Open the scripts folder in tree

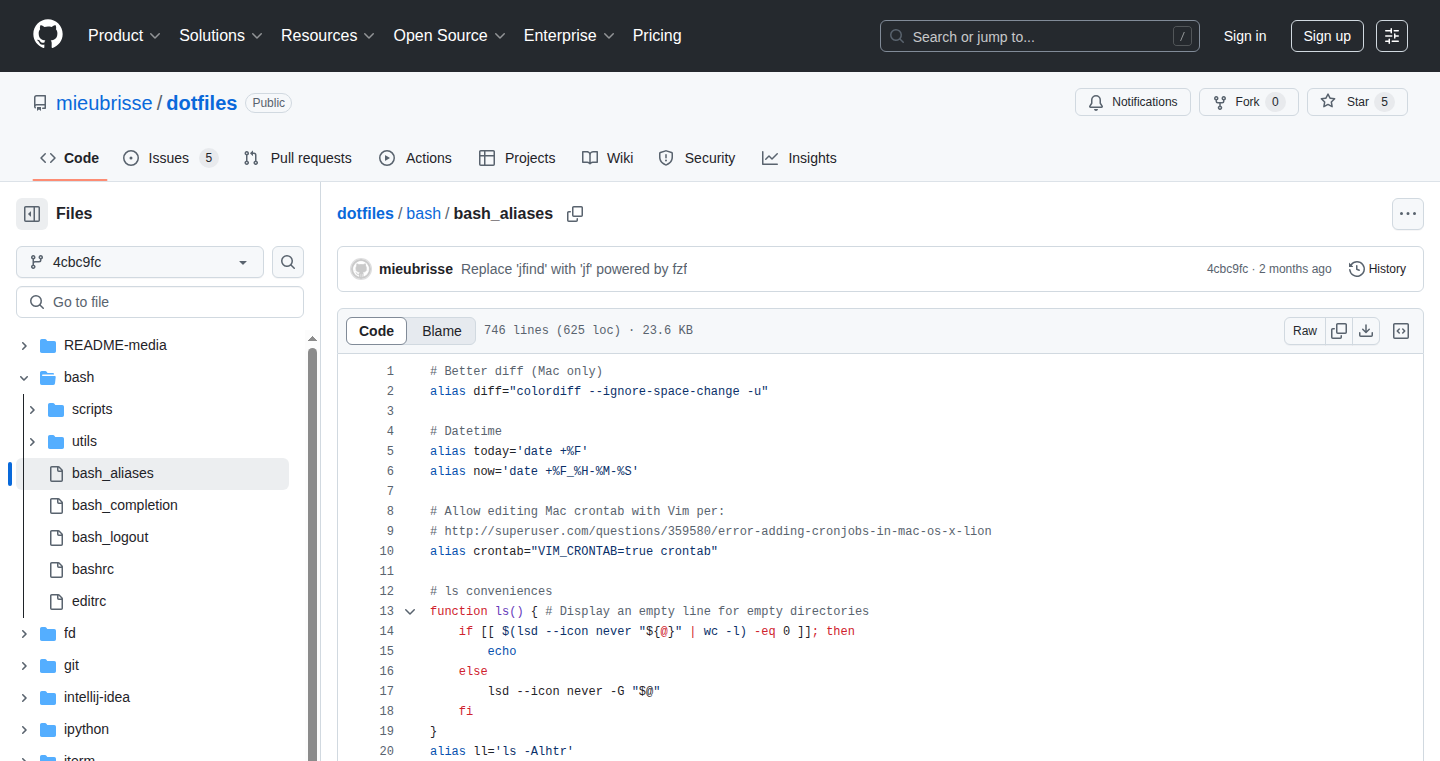point(92,409)
